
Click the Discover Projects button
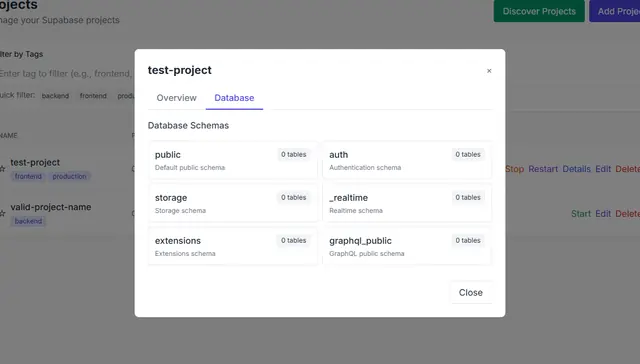[x=539, y=11]
